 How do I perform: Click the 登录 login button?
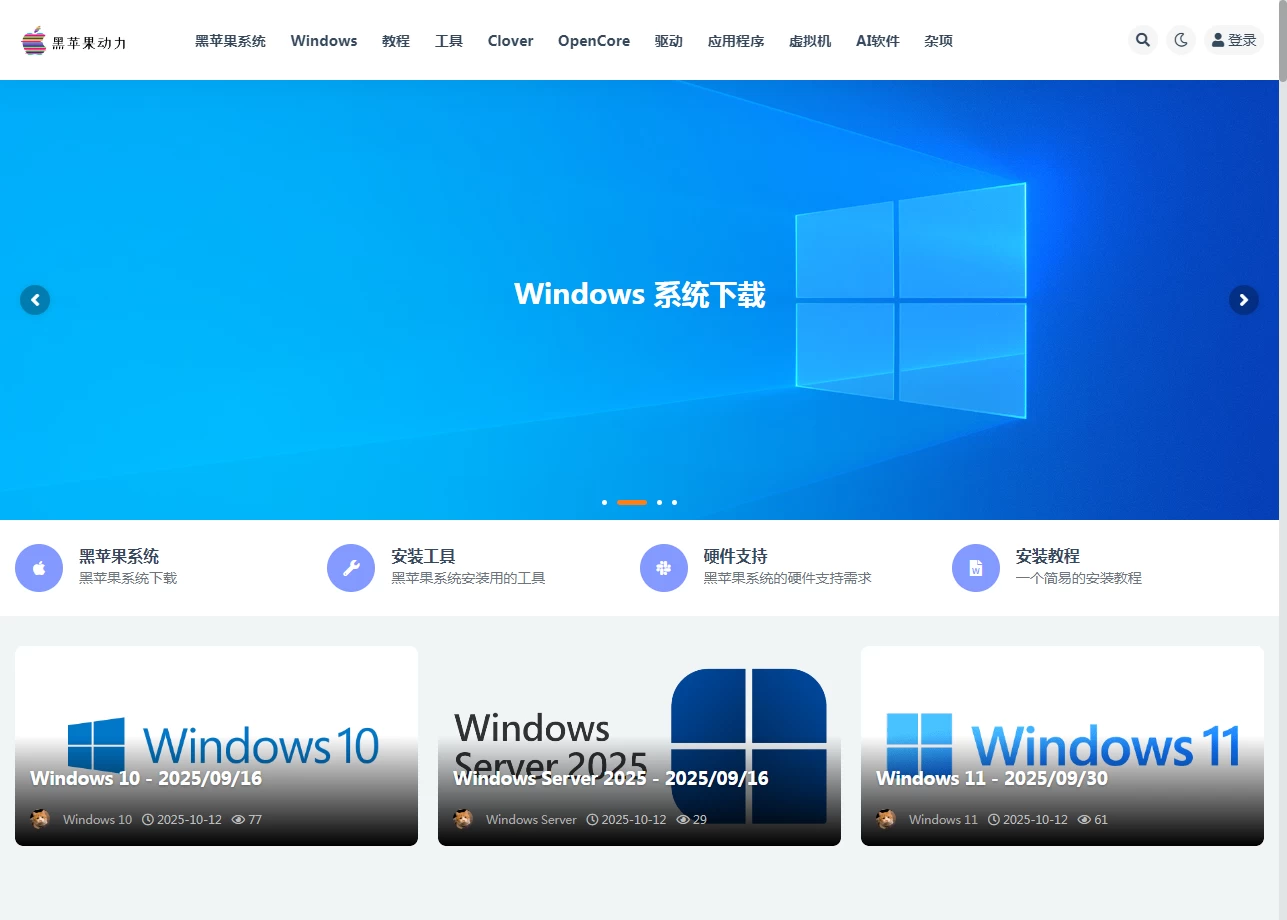tap(1234, 40)
